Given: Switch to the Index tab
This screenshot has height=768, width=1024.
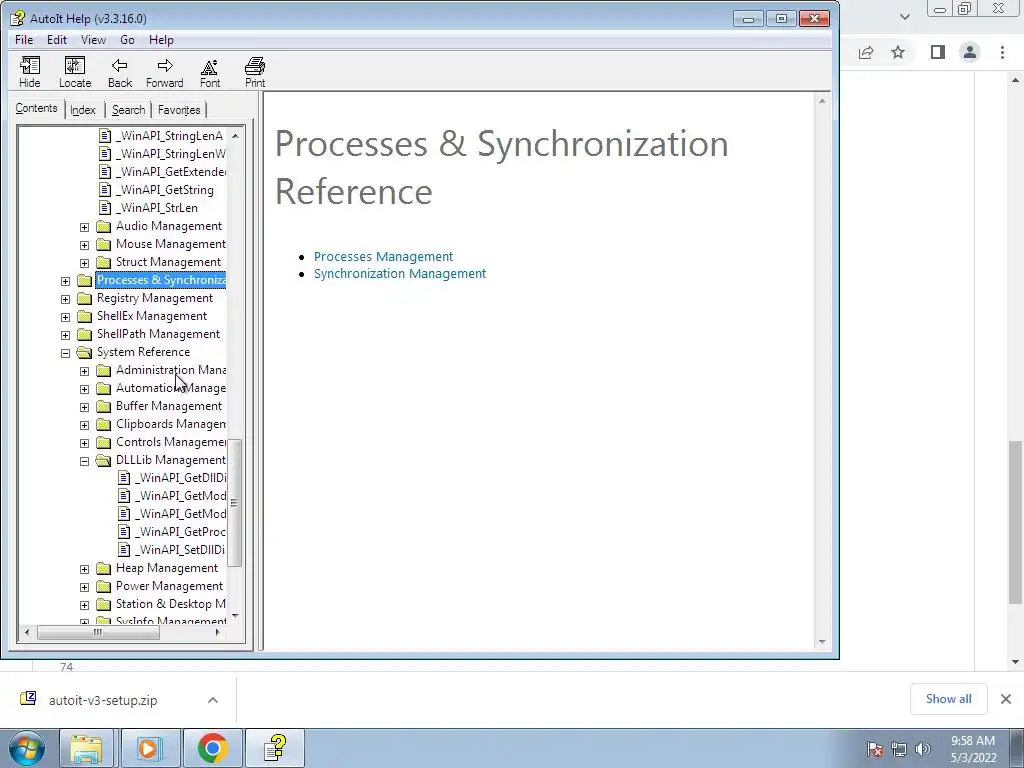Looking at the screenshot, I should tap(83, 110).
